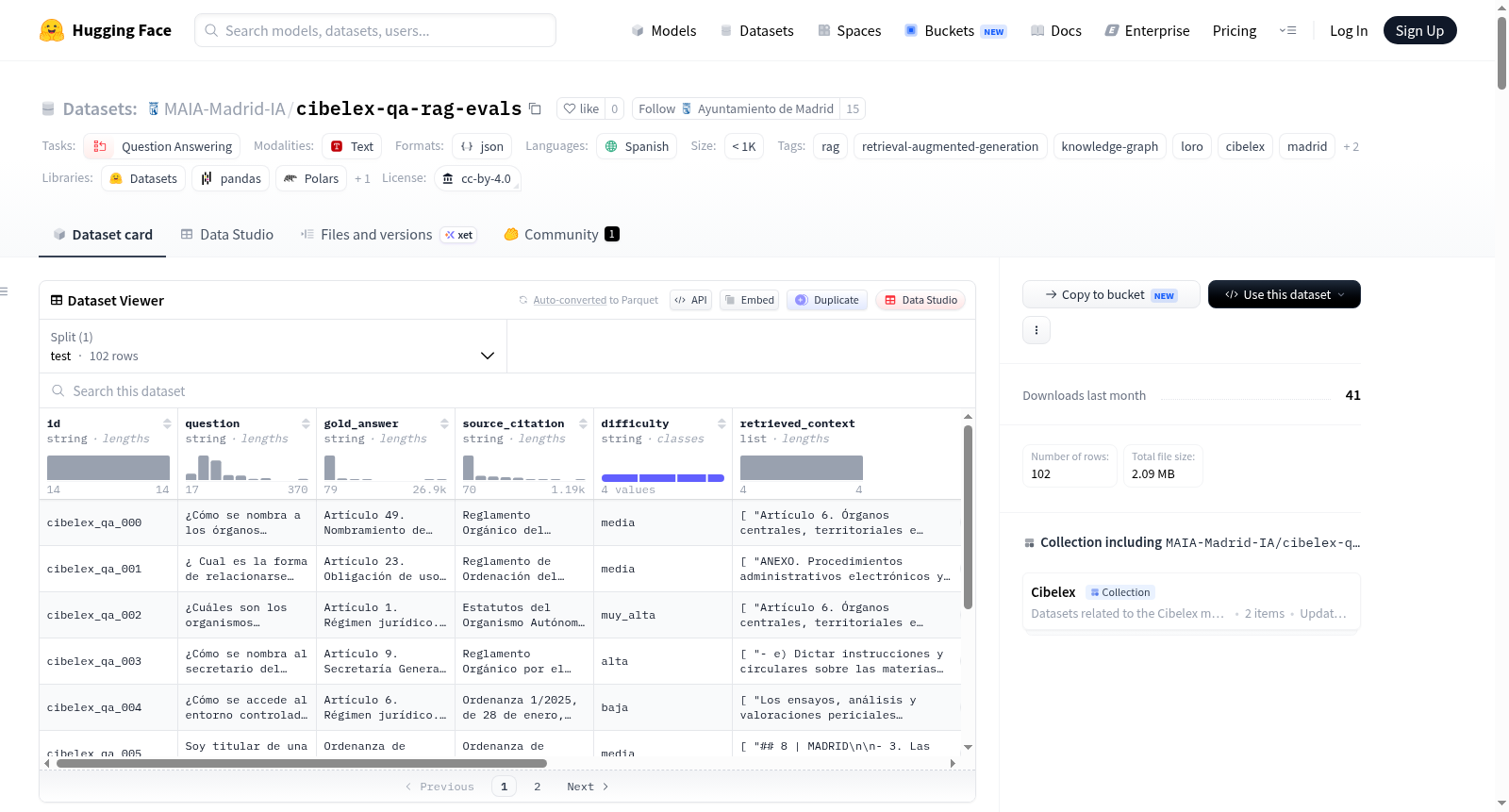Viewport: 1509px width, 812px height.
Task: Click Log In
Action: pos(1349,30)
